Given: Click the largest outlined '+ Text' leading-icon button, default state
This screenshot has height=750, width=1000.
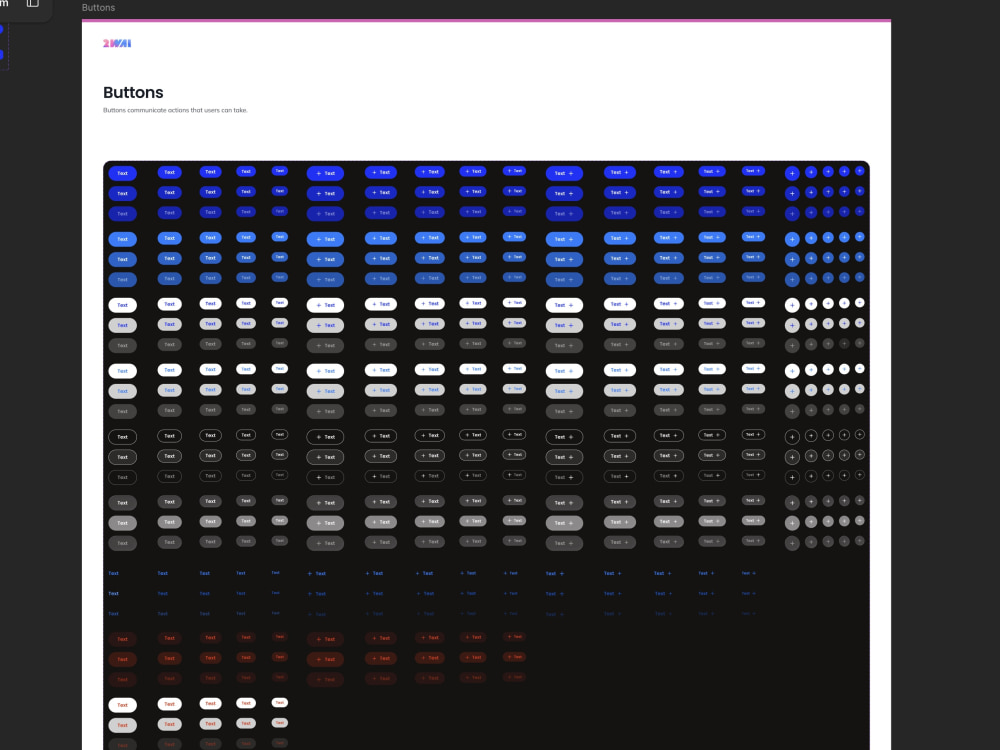Looking at the screenshot, I should 325,437.
